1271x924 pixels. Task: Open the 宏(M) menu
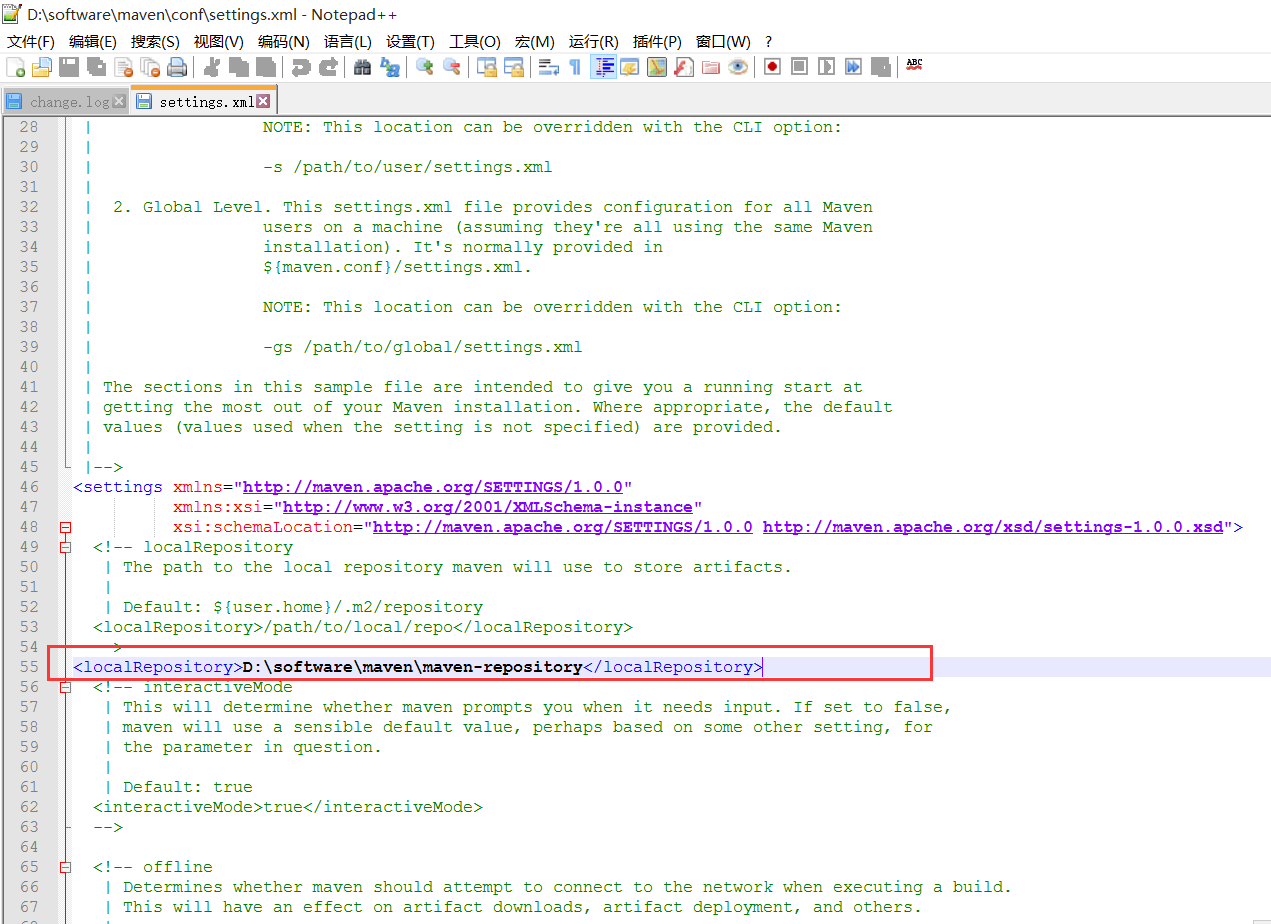point(535,41)
